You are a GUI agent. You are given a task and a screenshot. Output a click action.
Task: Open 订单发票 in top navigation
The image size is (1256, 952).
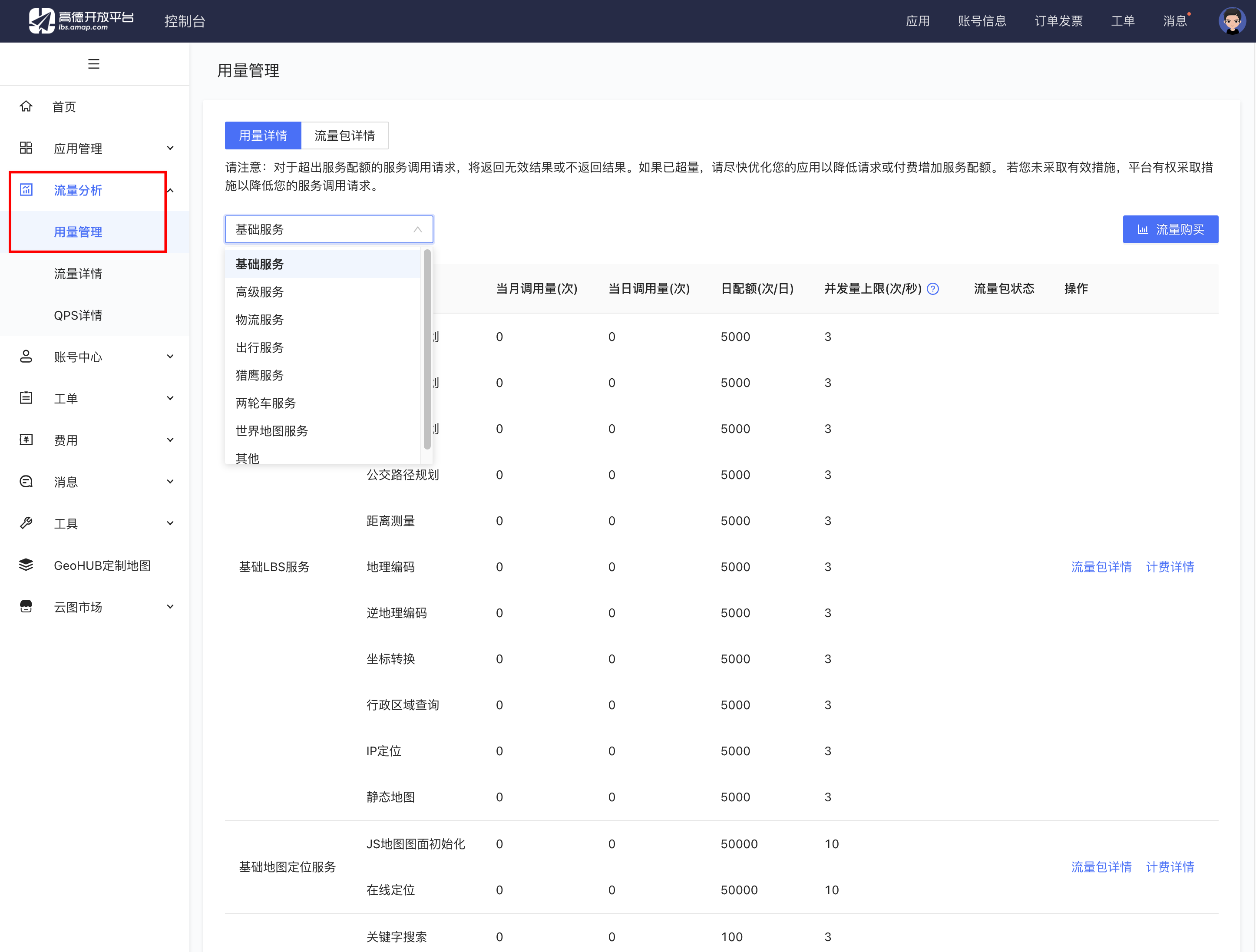pyautogui.click(x=1058, y=21)
